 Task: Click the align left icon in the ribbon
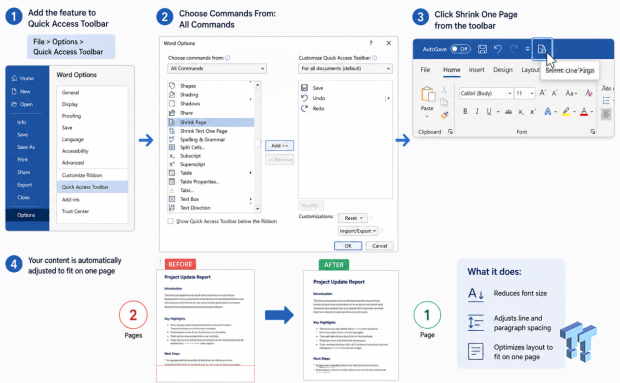606,114
